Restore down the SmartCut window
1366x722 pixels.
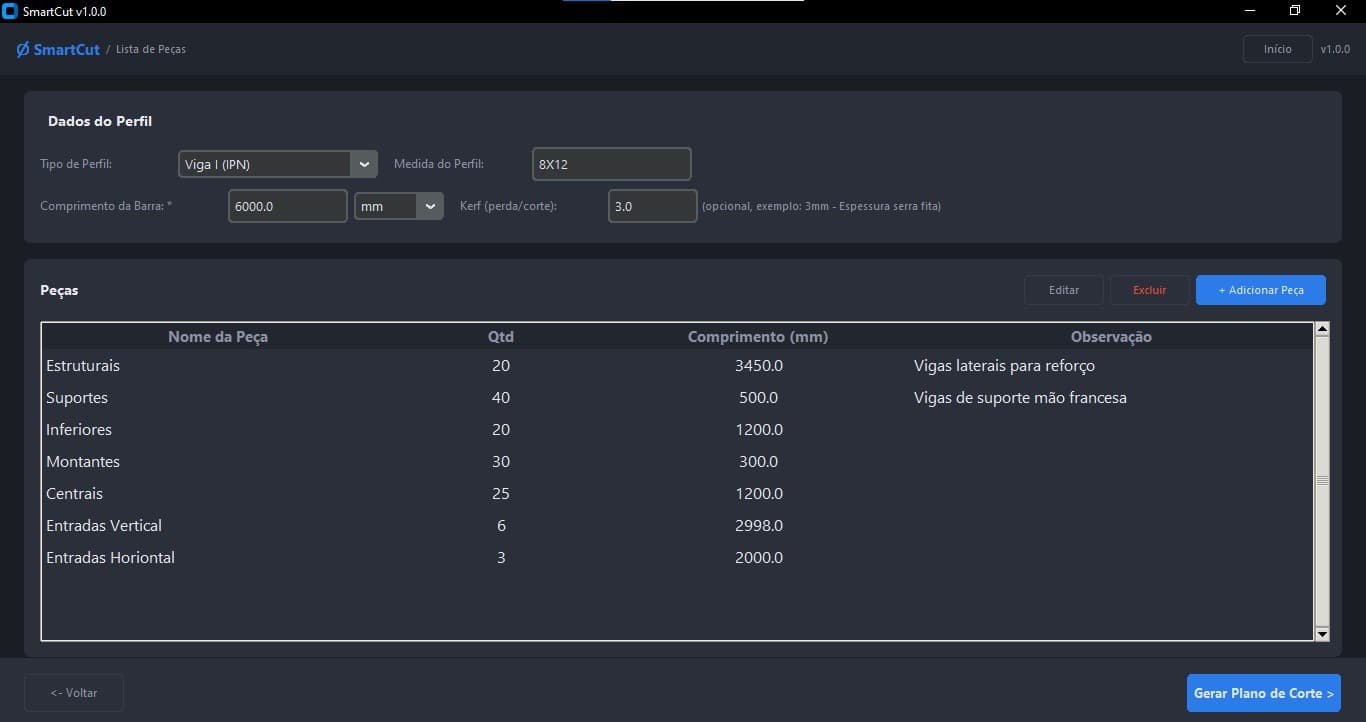(x=1295, y=11)
